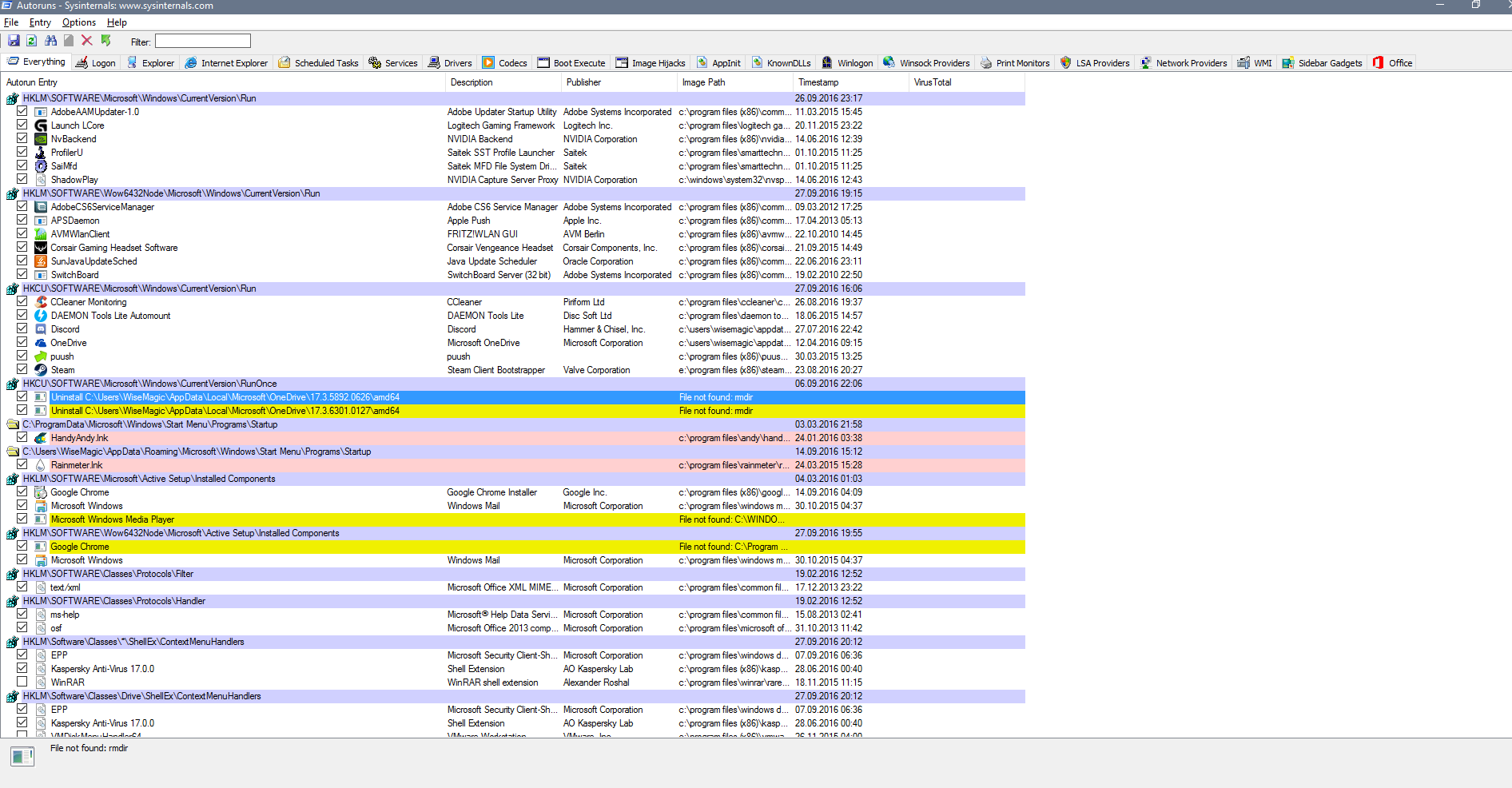The height and width of the screenshot is (788, 1512).
Task: Click the Publisher column header
Action: (619, 82)
